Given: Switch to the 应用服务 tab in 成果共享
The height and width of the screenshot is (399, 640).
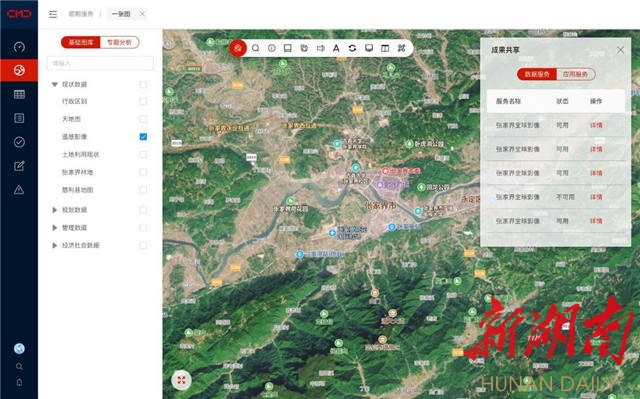Looking at the screenshot, I should tap(576, 74).
